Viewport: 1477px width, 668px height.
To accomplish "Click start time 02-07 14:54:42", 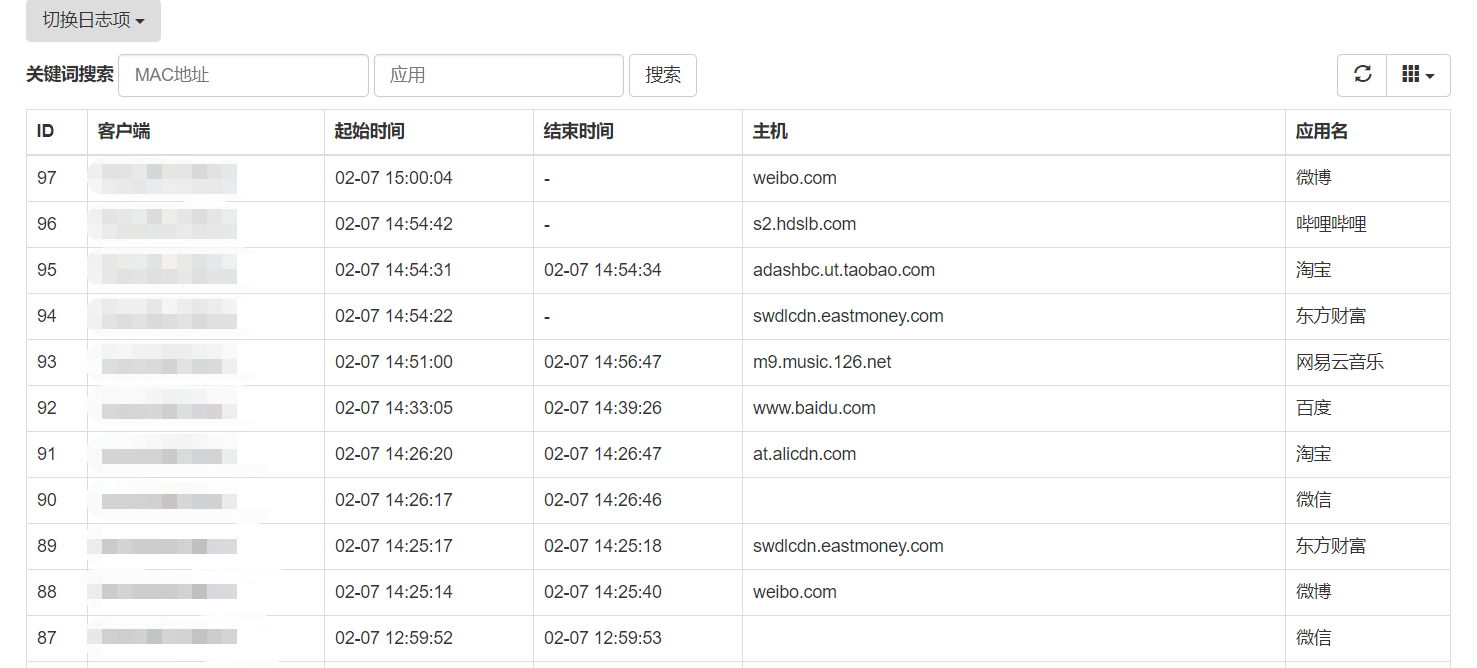I will tap(394, 224).
